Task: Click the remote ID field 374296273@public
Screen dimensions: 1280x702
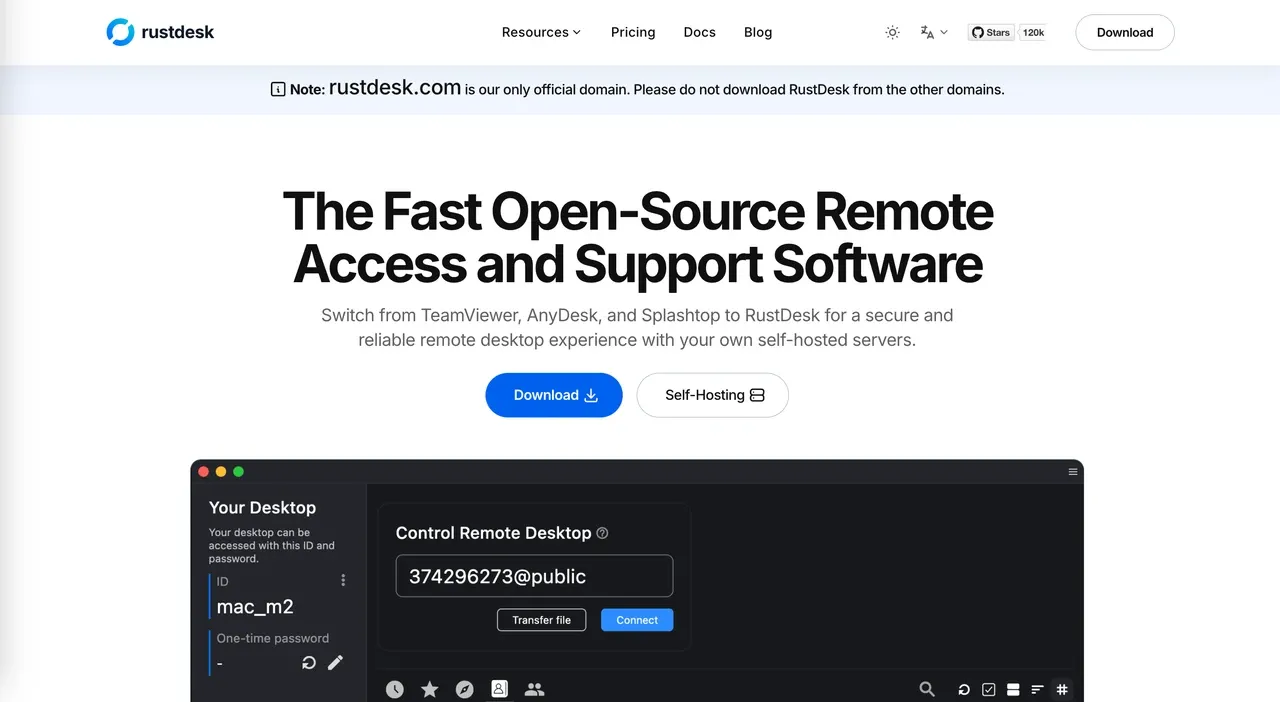Action: pos(535,576)
